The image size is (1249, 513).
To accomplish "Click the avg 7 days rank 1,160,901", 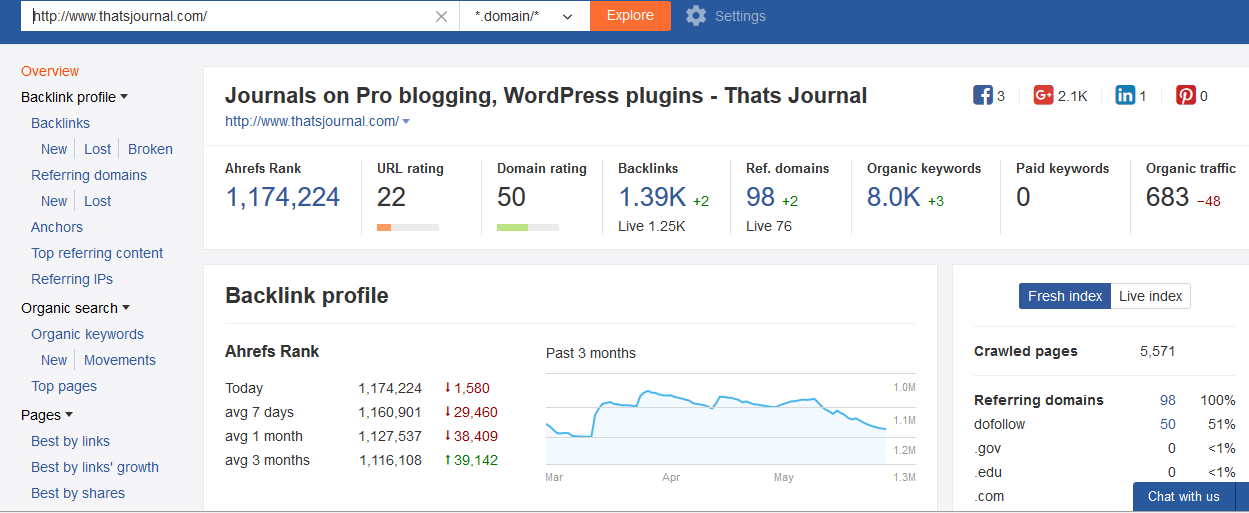I will coord(390,412).
